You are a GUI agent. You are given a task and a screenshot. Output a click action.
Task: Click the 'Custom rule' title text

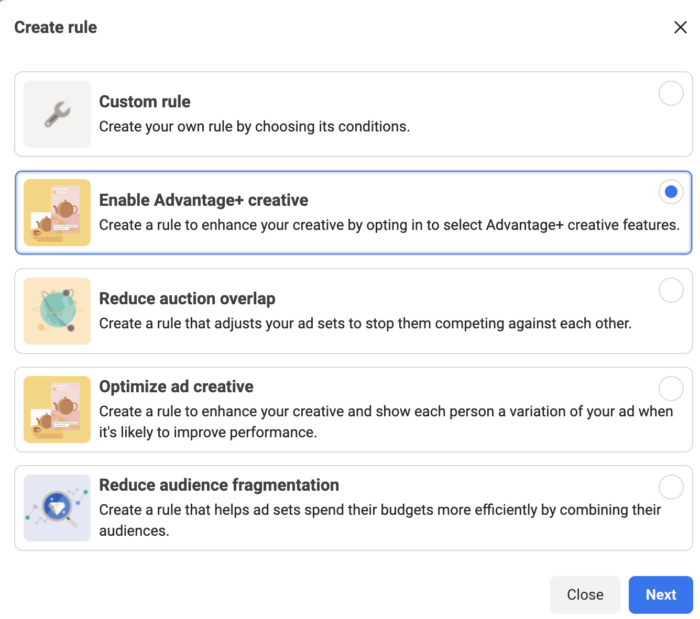pos(145,102)
